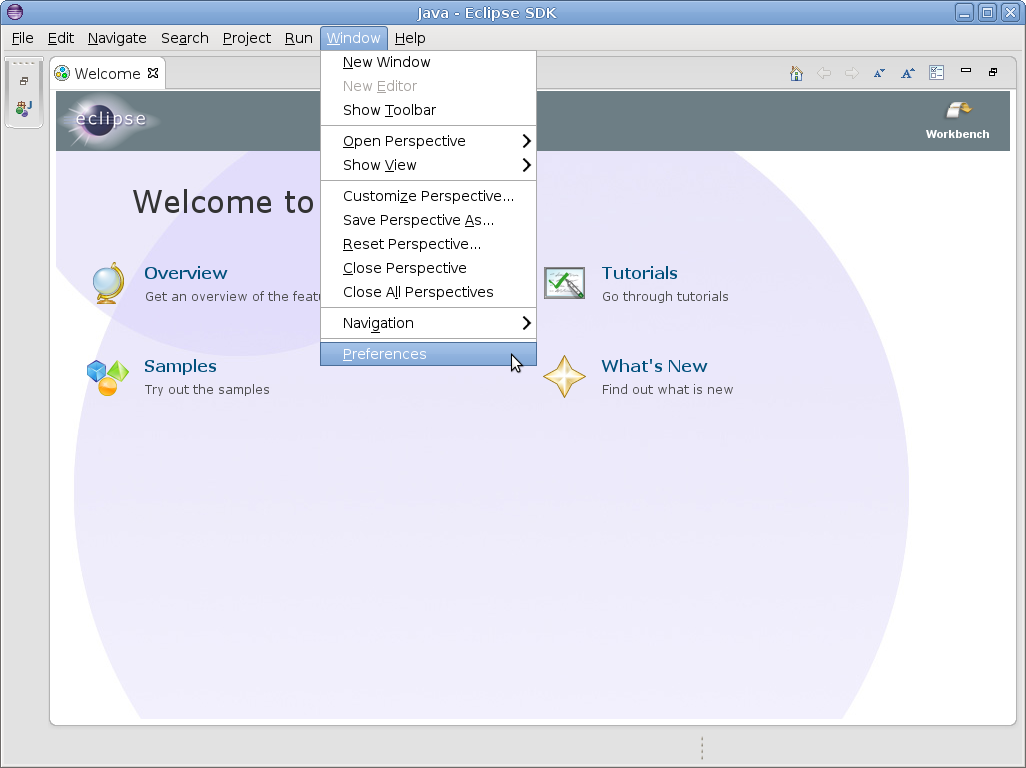This screenshot has height=768, width=1026.
Task: Click the Restore icon in left trim bar
Action: point(24,82)
